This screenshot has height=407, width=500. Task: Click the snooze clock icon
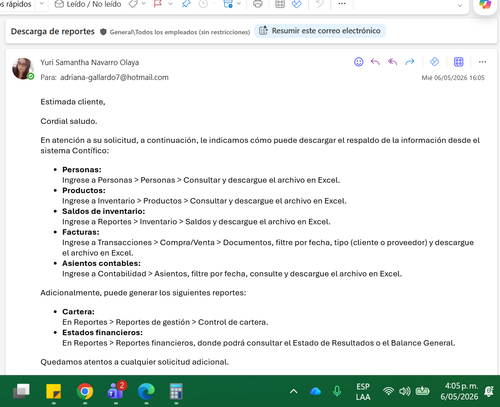pos(203,4)
